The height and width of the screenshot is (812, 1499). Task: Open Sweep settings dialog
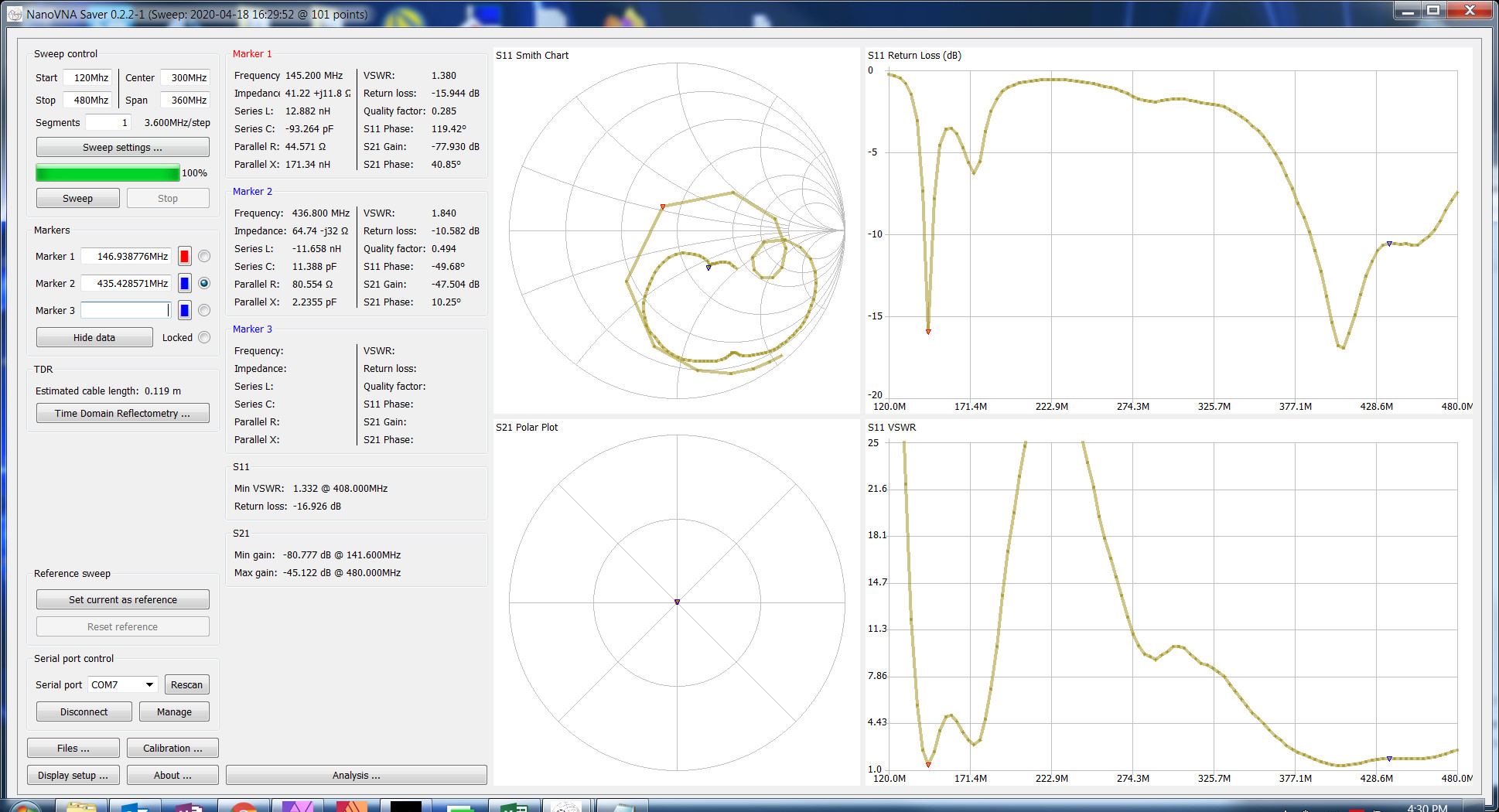click(x=122, y=148)
